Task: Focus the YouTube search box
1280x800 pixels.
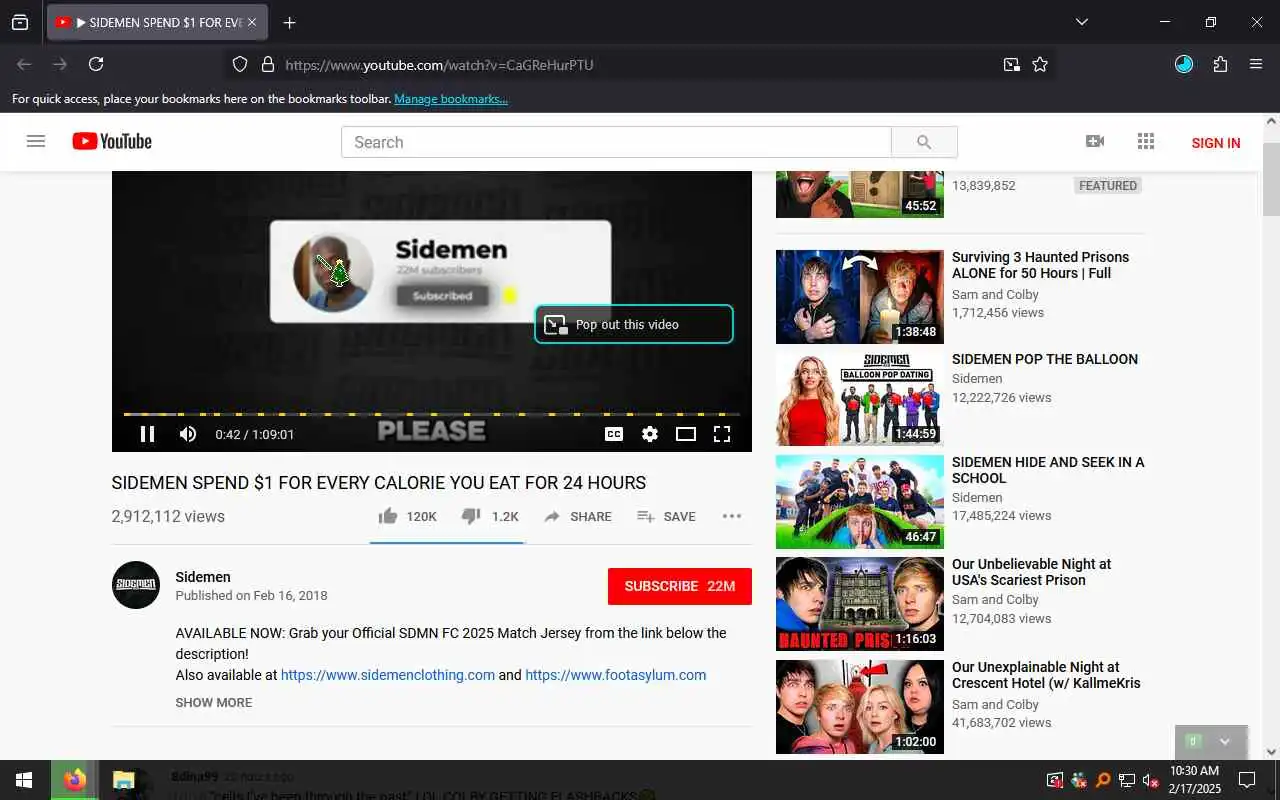Action: [x=616, y=142]
